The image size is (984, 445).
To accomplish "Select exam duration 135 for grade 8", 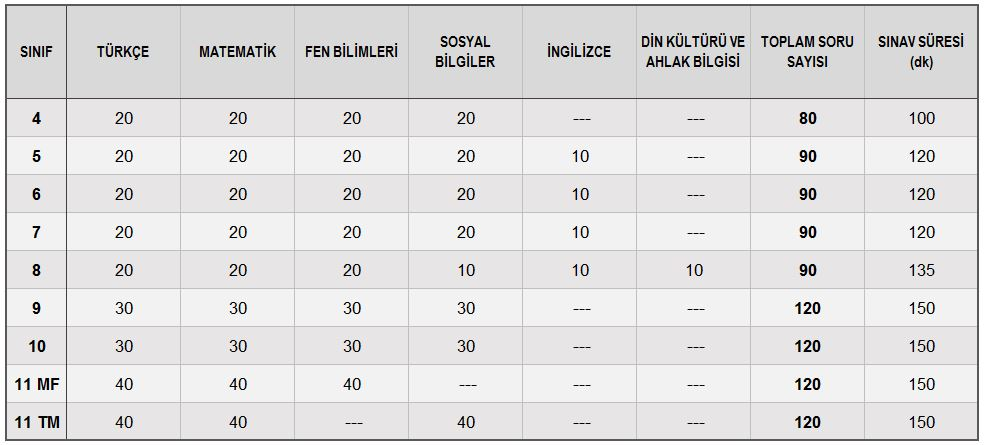I will tap(921, 271).
